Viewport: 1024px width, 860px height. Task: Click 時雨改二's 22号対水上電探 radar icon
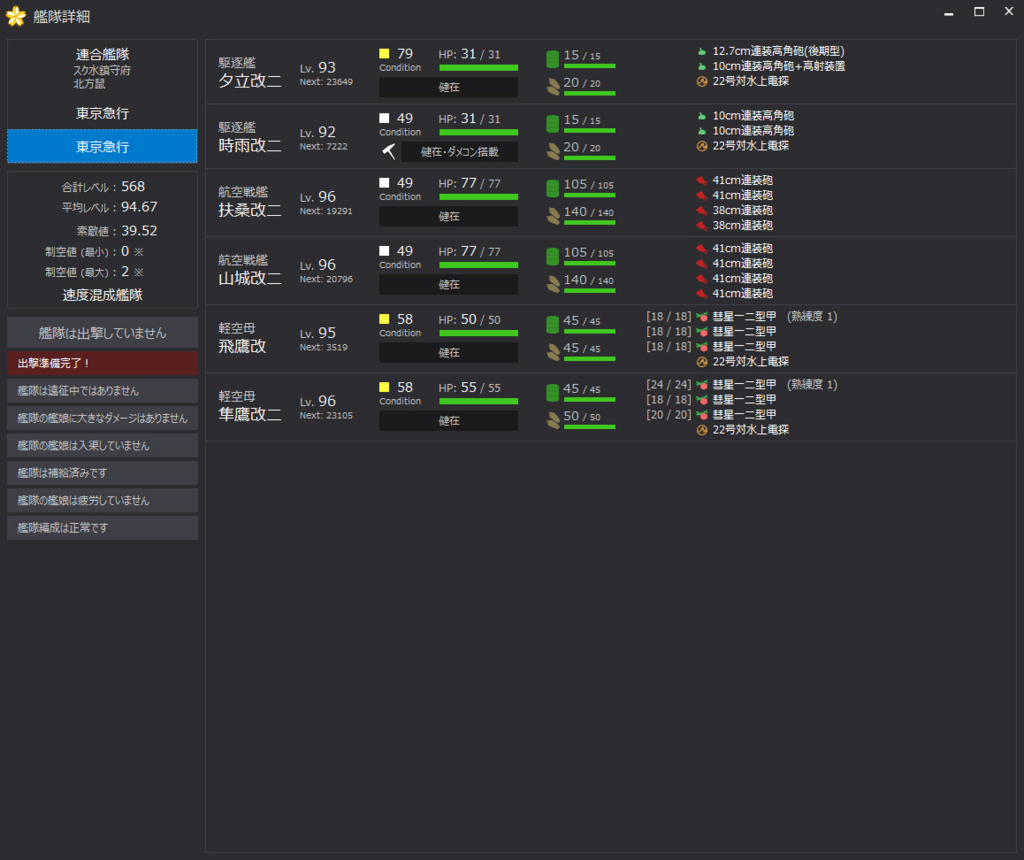702,146
